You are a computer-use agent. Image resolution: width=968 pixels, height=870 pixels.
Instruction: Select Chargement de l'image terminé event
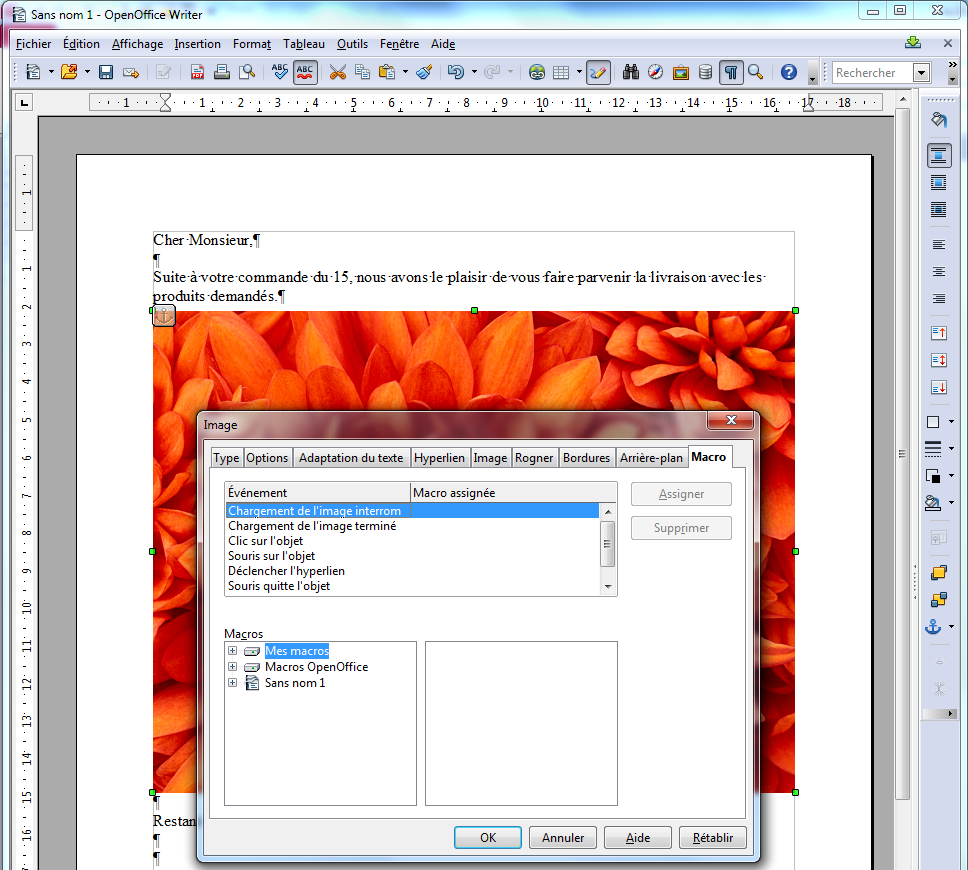pos(412,526)
